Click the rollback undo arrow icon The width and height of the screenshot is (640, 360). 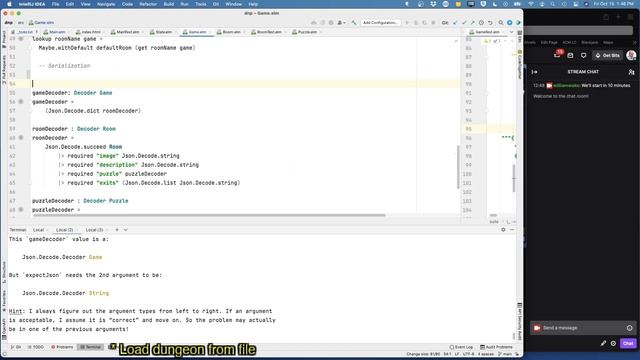click(x=490, y=23)
